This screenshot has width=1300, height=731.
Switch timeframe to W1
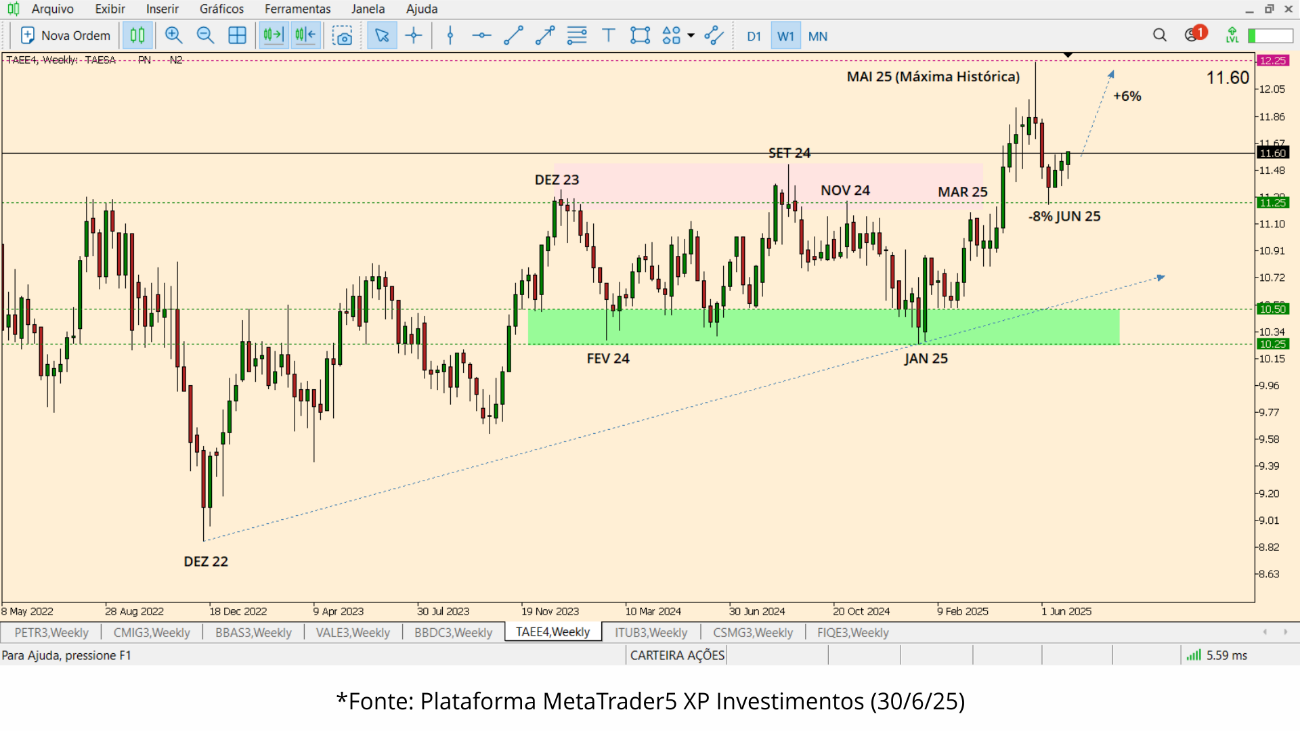pos(786,36)
